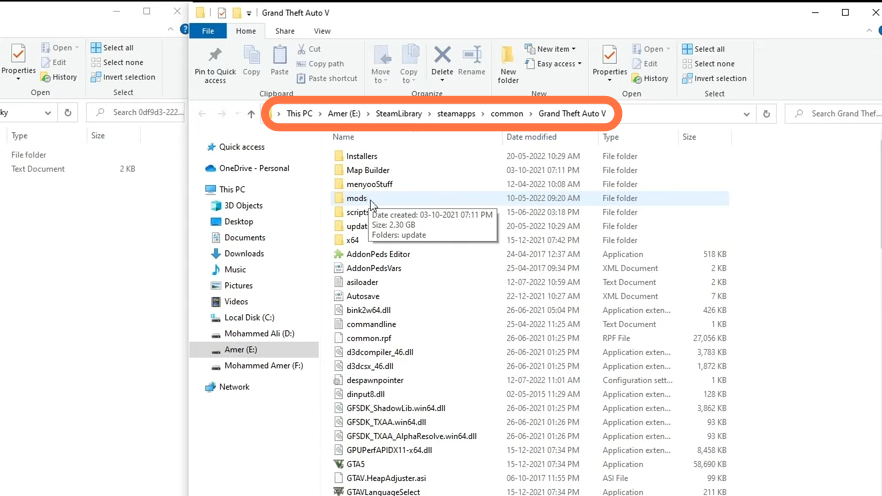Click the Up directory arrow
This screenshot has height=496, width=882.
coord(251,114)
